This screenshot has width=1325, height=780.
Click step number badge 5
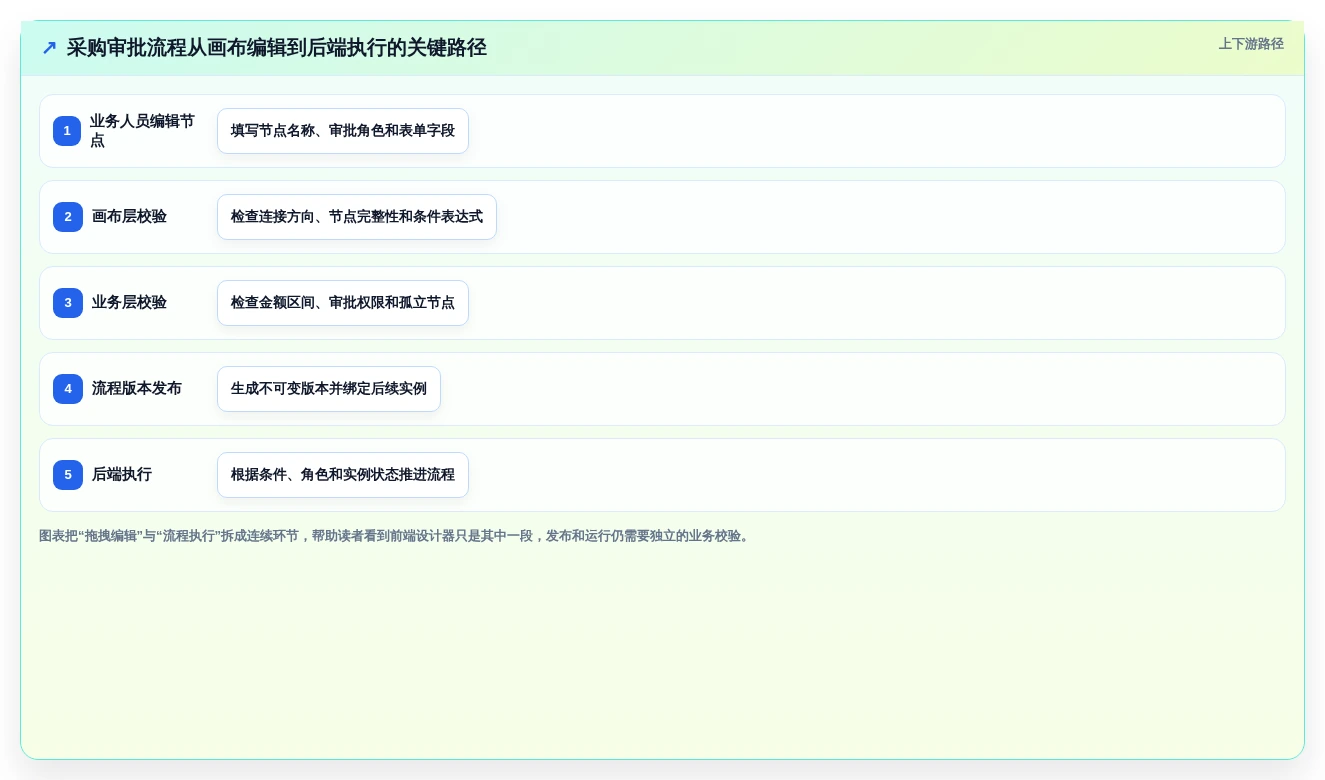point(68,475)
